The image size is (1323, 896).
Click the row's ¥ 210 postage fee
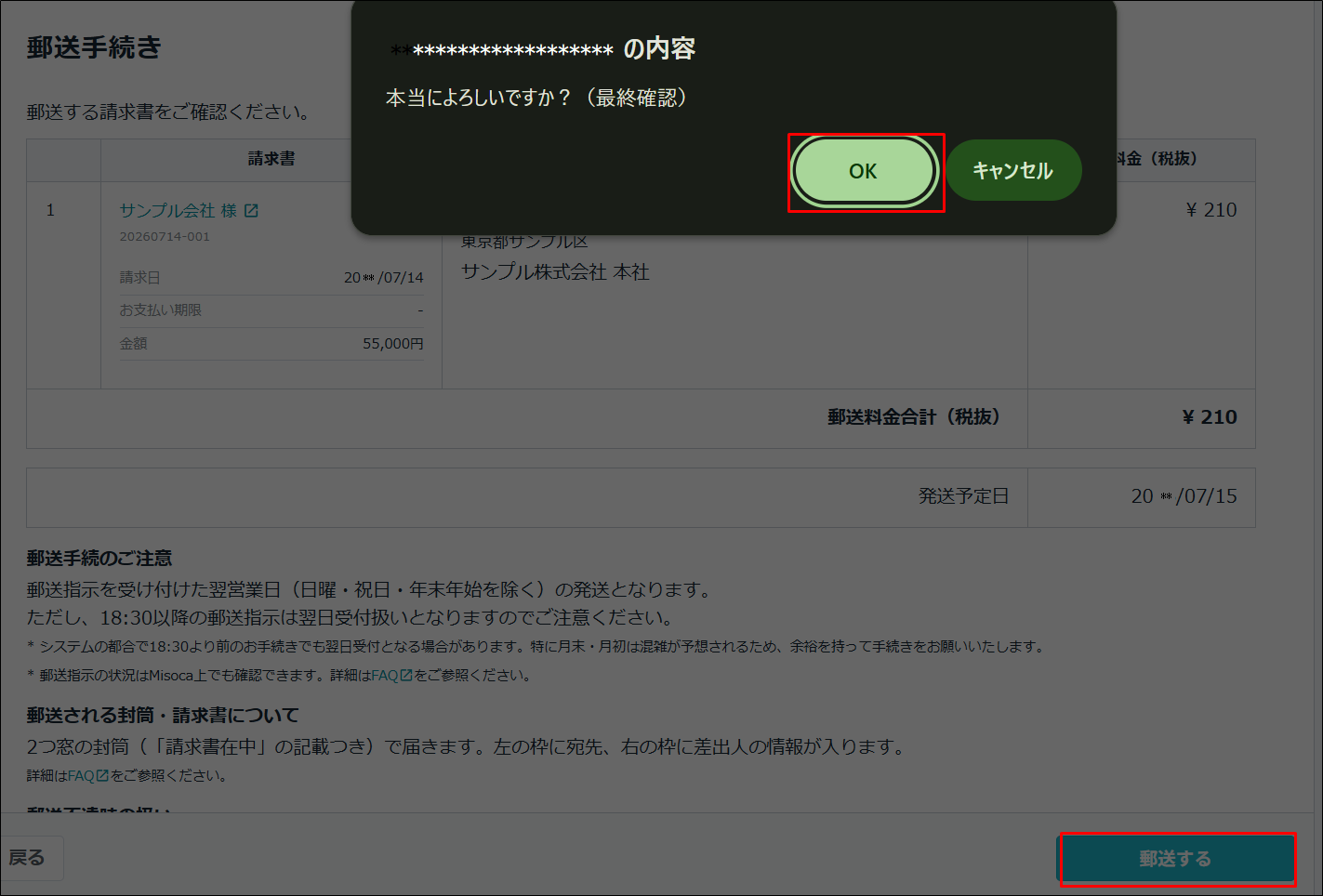[1211, 210]
